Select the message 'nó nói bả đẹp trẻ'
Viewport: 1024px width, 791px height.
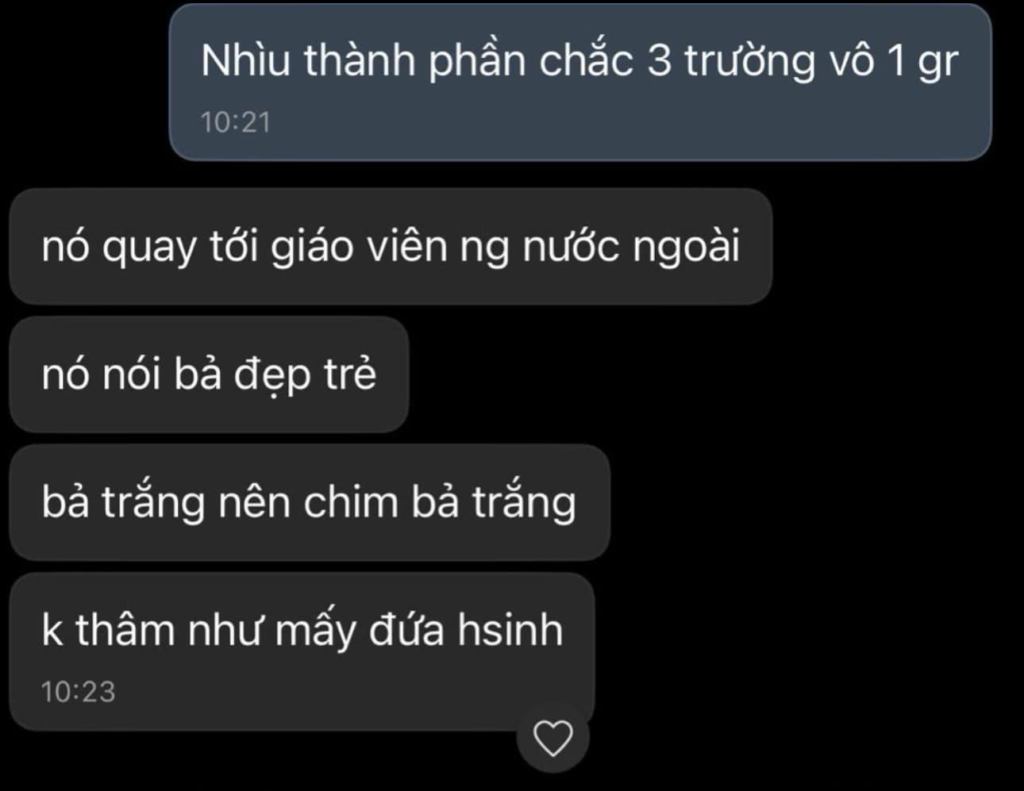(209, 374)
